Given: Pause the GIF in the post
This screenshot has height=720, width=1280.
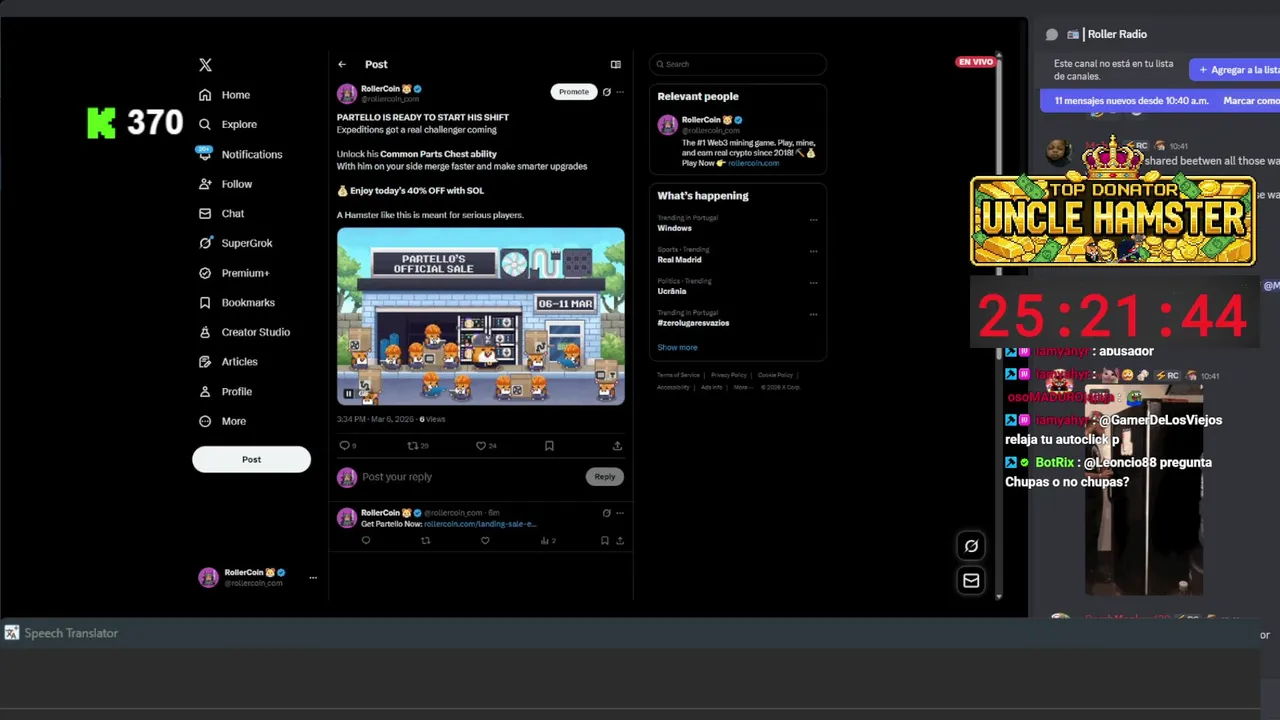Looking at the screenshot, I should tap(349, 394).
